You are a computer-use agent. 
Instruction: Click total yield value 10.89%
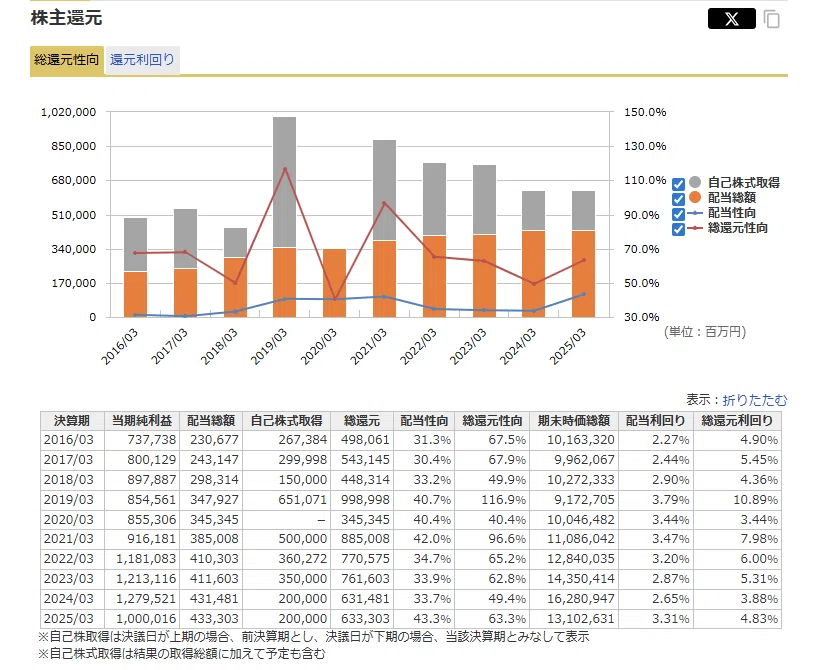[755, 500]
